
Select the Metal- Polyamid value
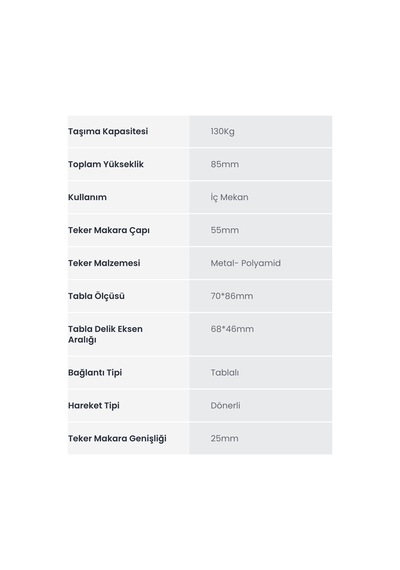[246, 263]
